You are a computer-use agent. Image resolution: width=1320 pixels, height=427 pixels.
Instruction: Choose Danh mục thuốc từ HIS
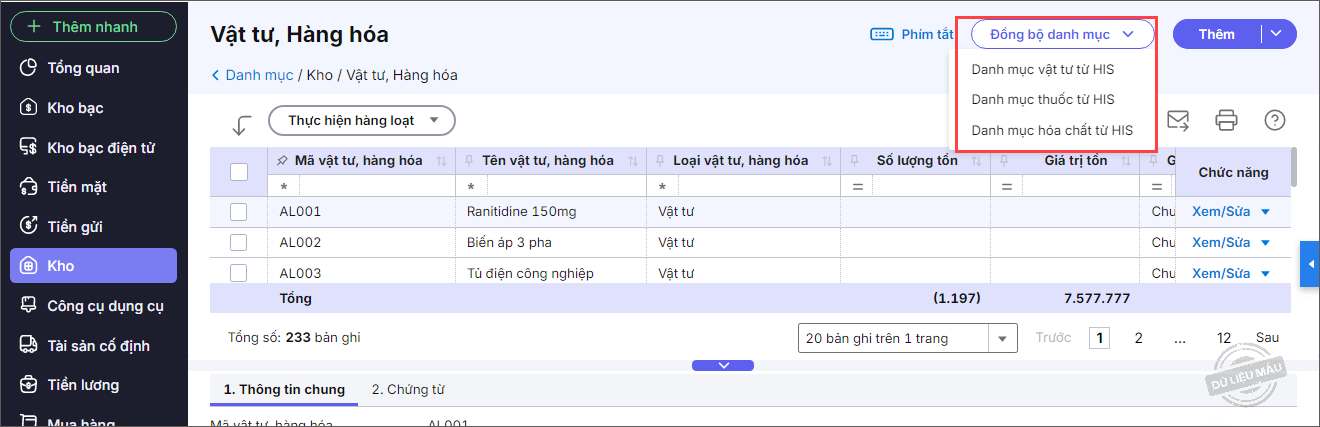tap(1042, 100)
